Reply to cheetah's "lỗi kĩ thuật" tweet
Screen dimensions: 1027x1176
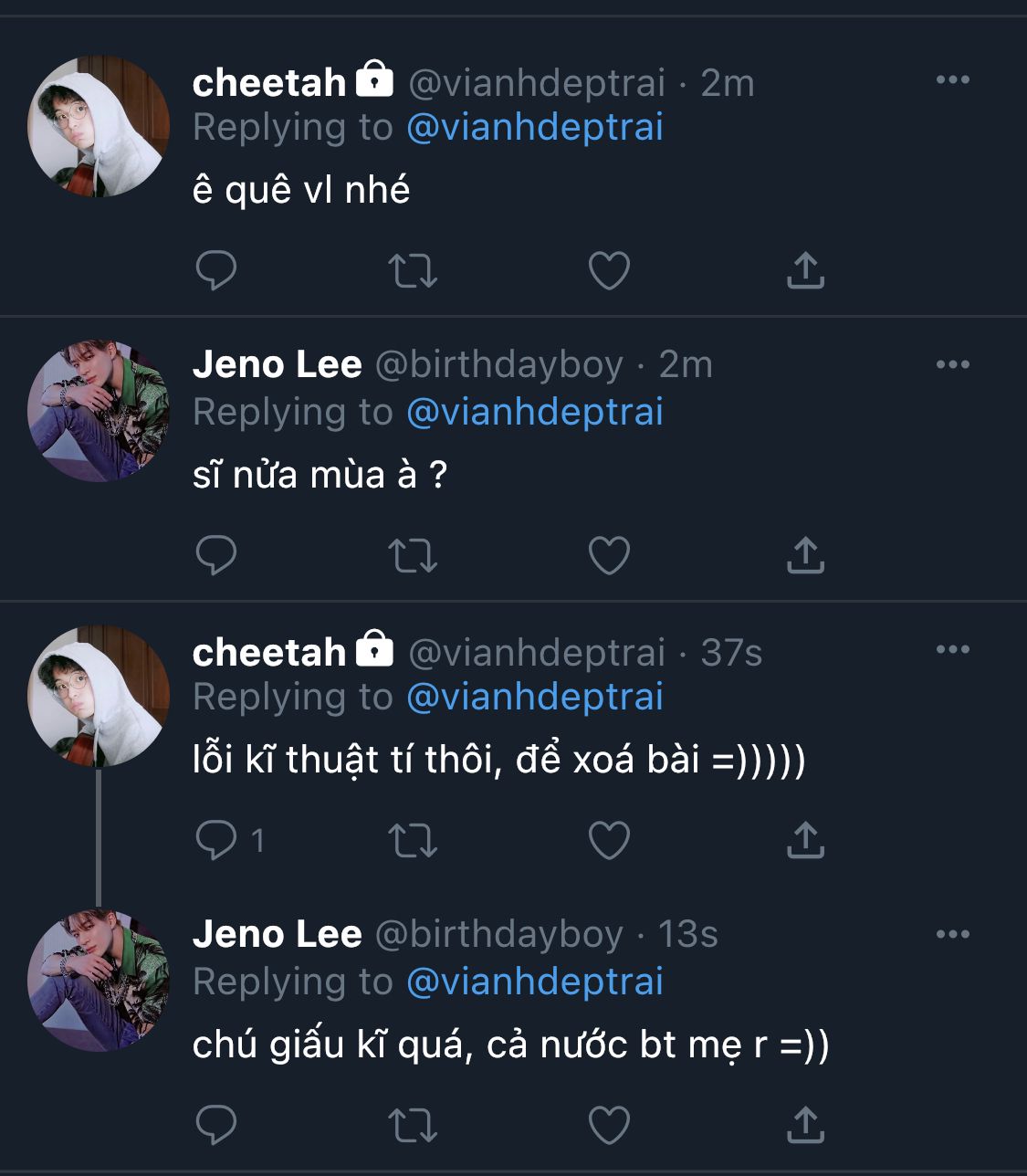point(216,840)
